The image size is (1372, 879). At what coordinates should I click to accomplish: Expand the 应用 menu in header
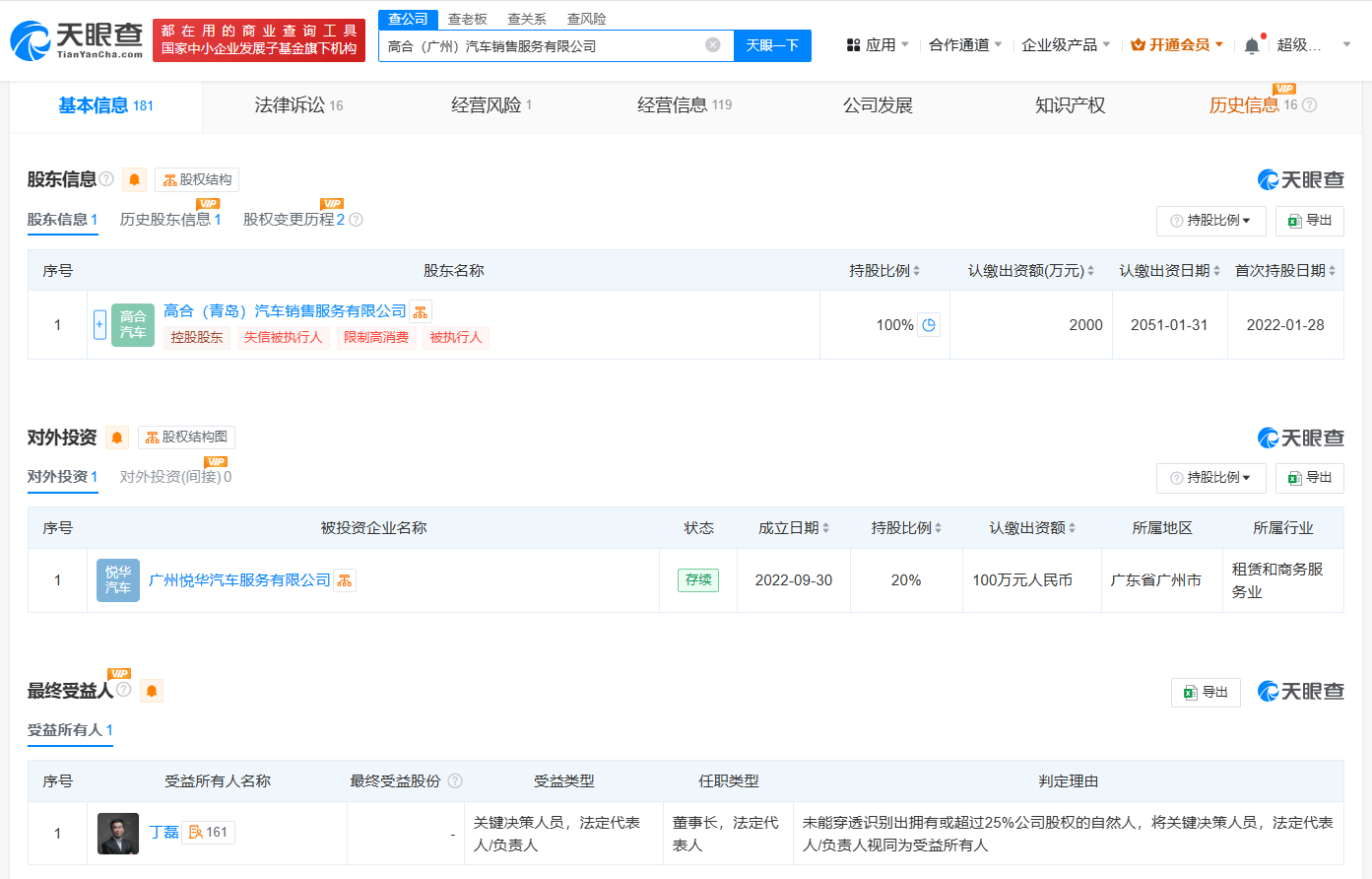pyautogui.click(x=879, y=45)
